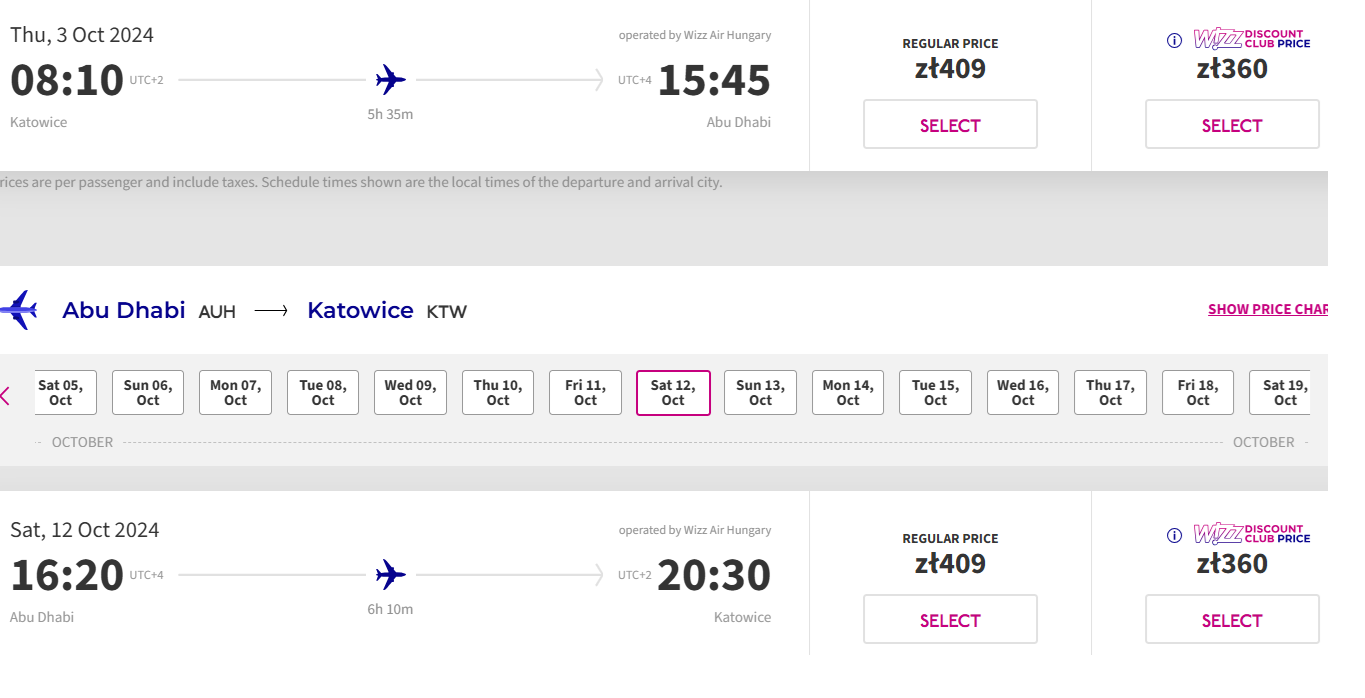This screenshot has height=698, width=1365.
Task: Choose Wed 16 Oct return date
Action: pos(1023,393)
